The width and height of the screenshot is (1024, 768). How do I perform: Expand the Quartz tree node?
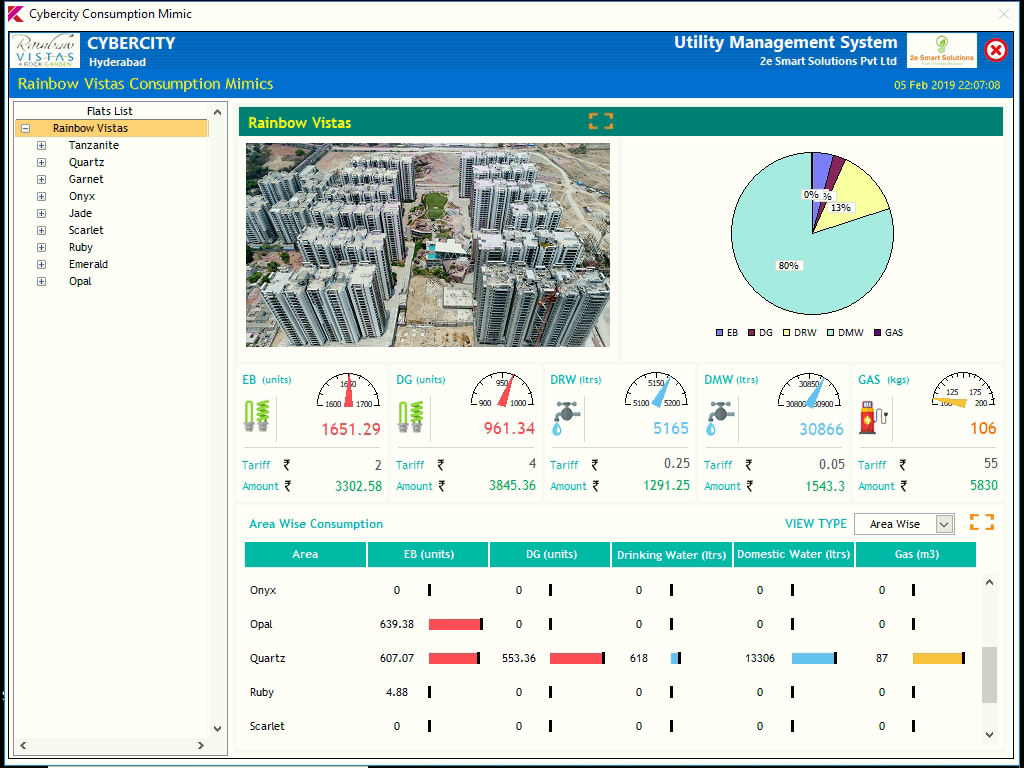tap(41, 163)
